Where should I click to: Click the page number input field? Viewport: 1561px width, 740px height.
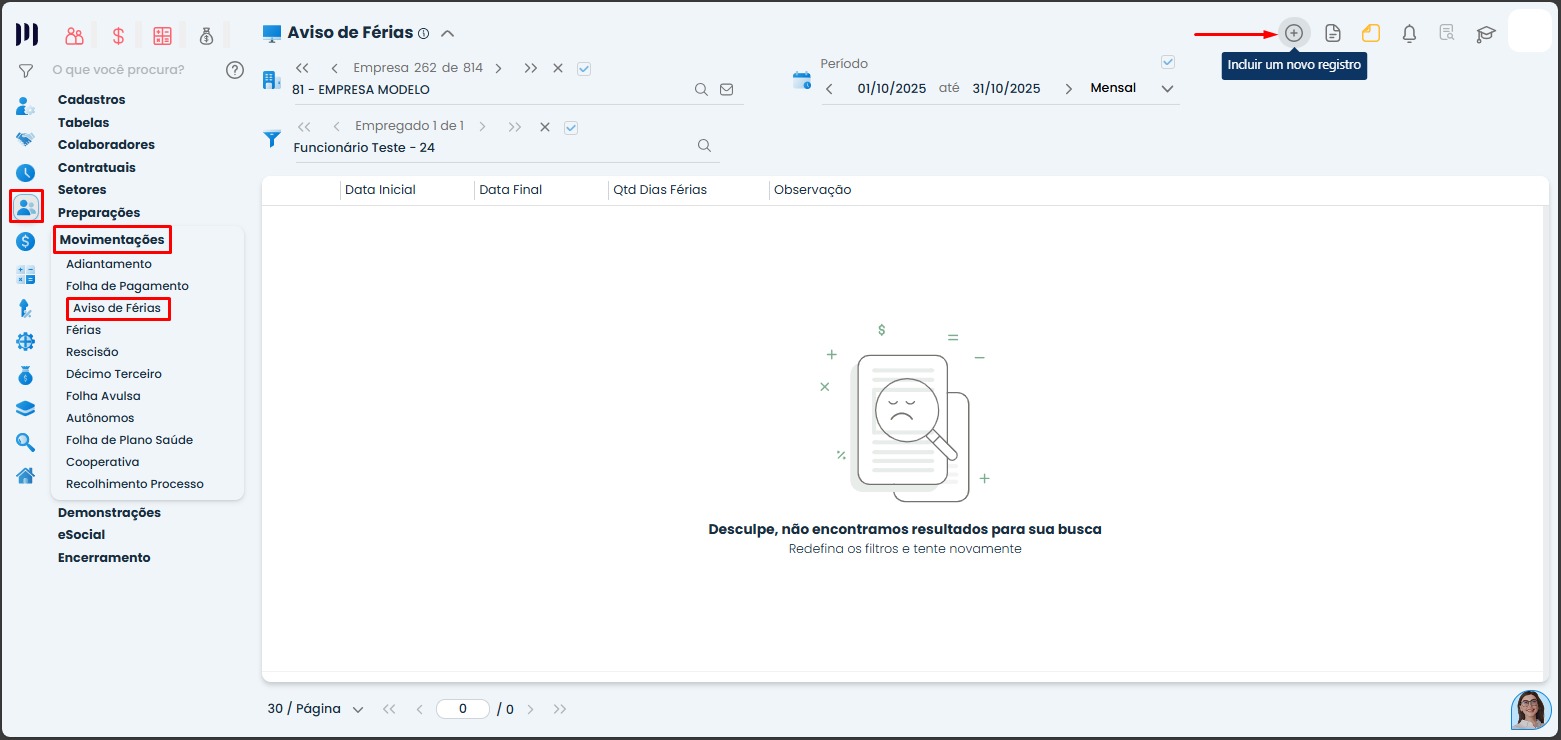coord(462,709)
